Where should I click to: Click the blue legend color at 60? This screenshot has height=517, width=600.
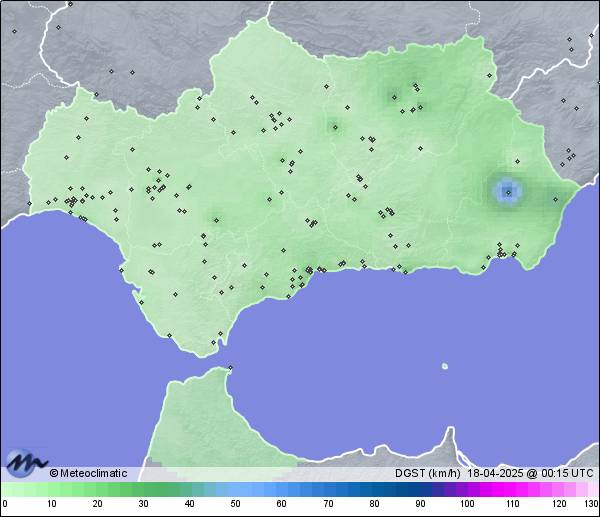pos(282,489)
